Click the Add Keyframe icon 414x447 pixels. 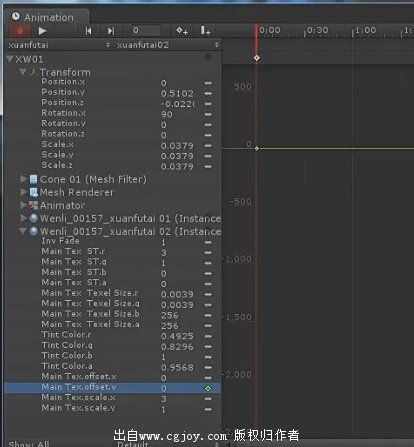point(182,31)
